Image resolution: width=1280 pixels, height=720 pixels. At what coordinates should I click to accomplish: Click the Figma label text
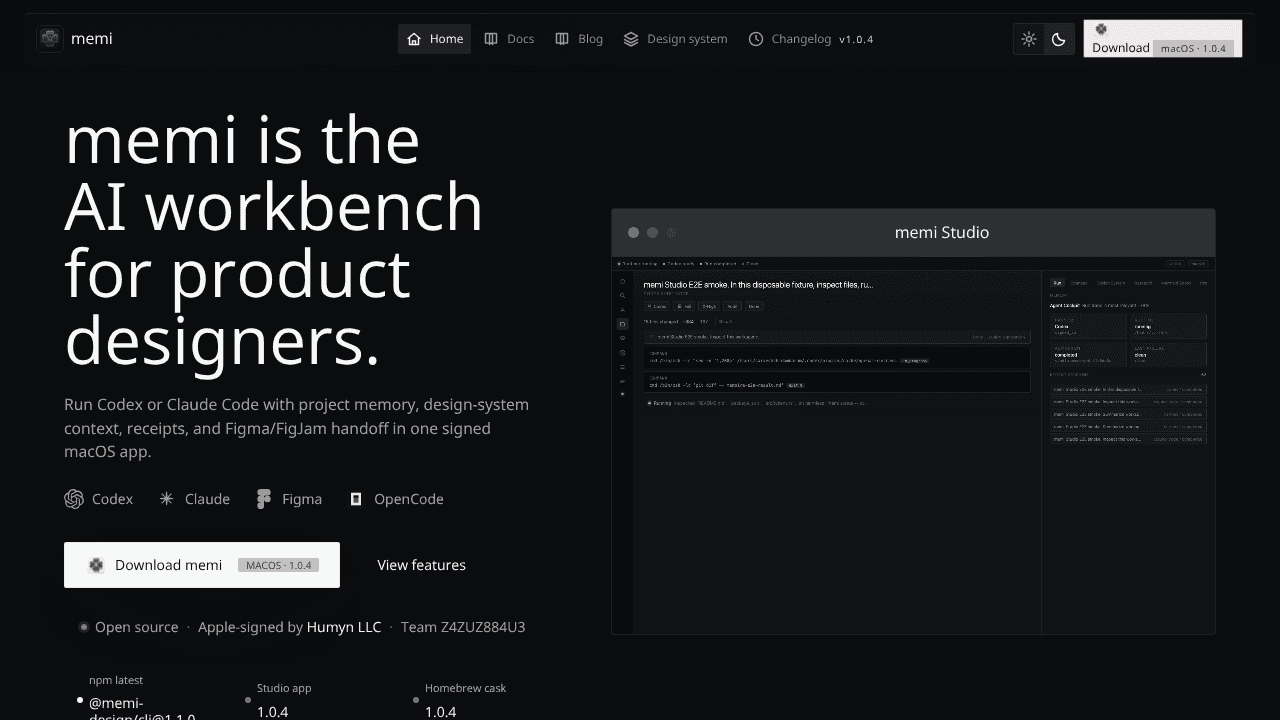pyautogui.click(x=302, y=499)
